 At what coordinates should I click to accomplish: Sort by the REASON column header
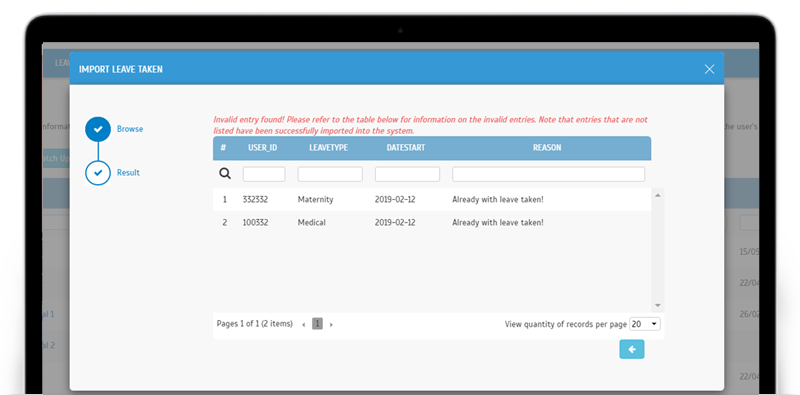coord(547,147)
